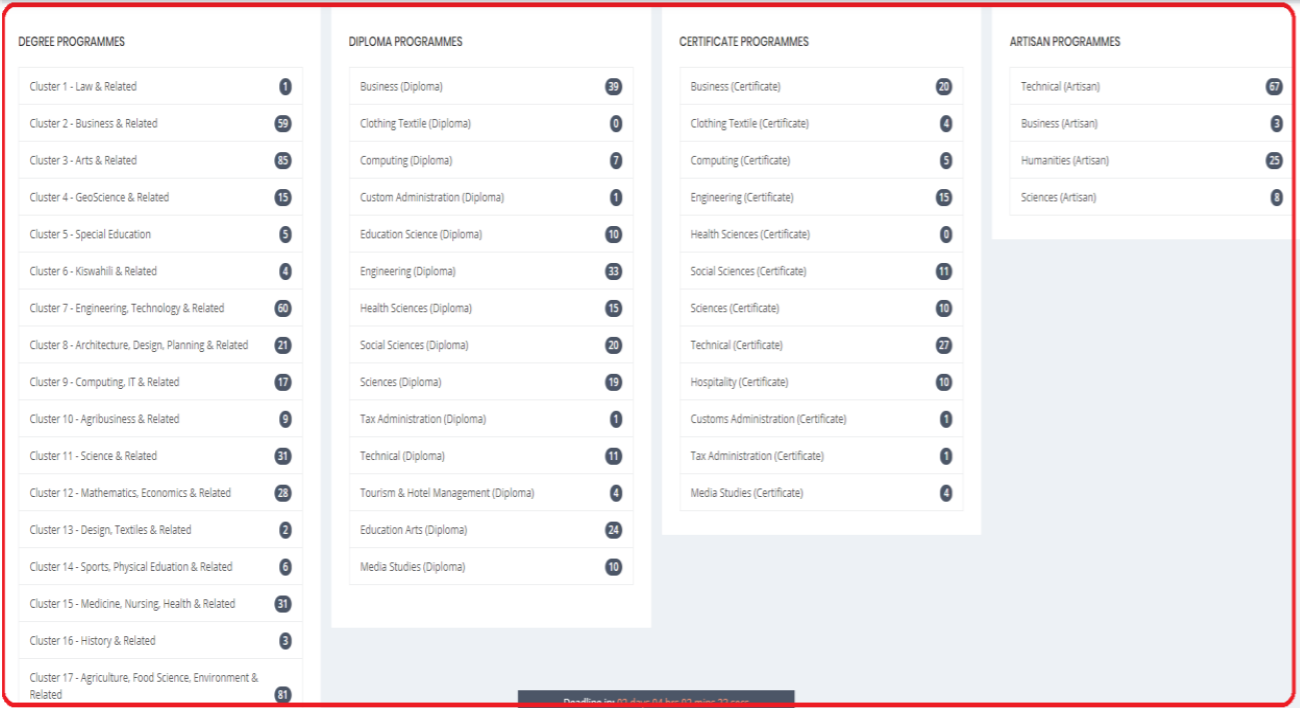Click the 33 badge beside Engineering (Diploma)
The height and width of the screenshot is (708, 1300).
click(x=613, y=271)
